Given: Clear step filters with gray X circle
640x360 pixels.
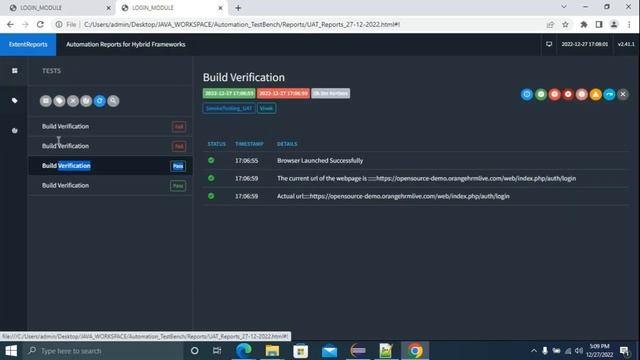Looking at the screenshot, I should coord(623,94).
